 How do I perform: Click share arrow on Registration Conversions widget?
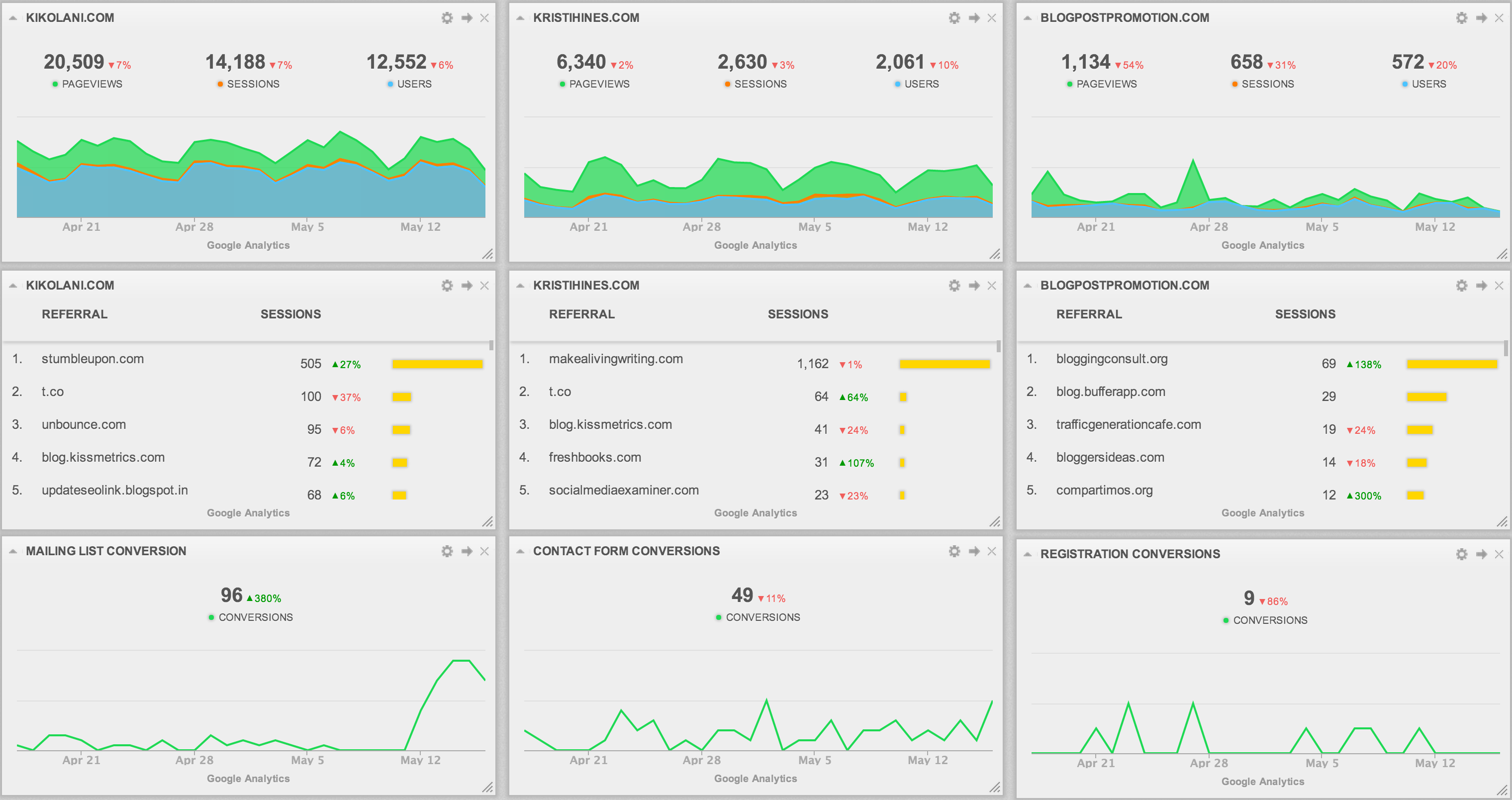[1481, 554]
